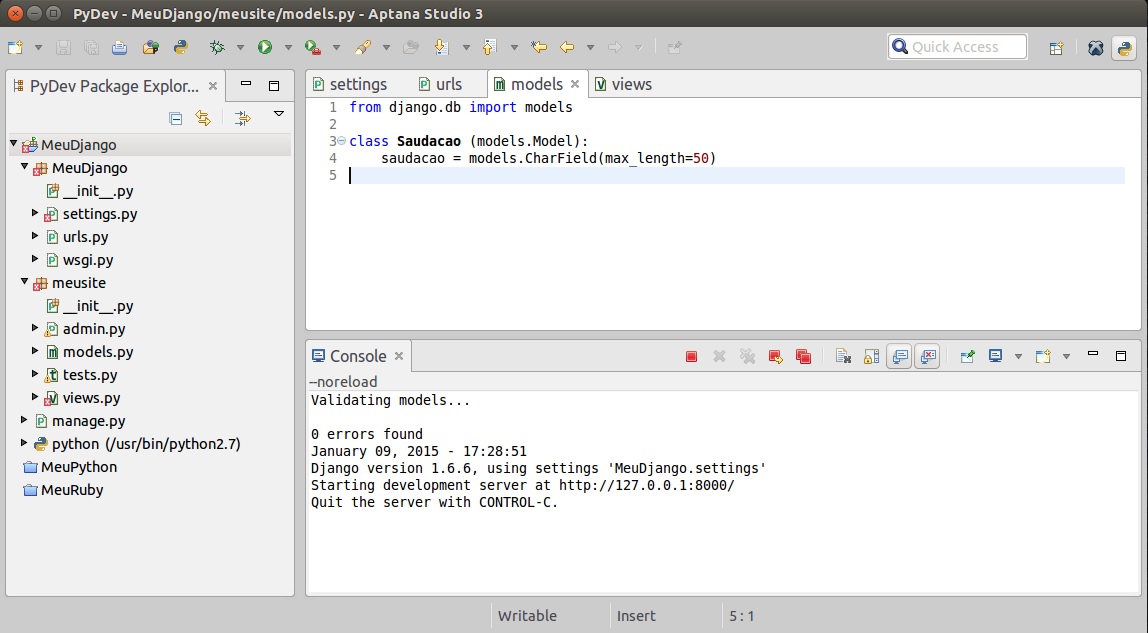Close the models editor tab
The image size is (1148, 633).
[575, 84]
